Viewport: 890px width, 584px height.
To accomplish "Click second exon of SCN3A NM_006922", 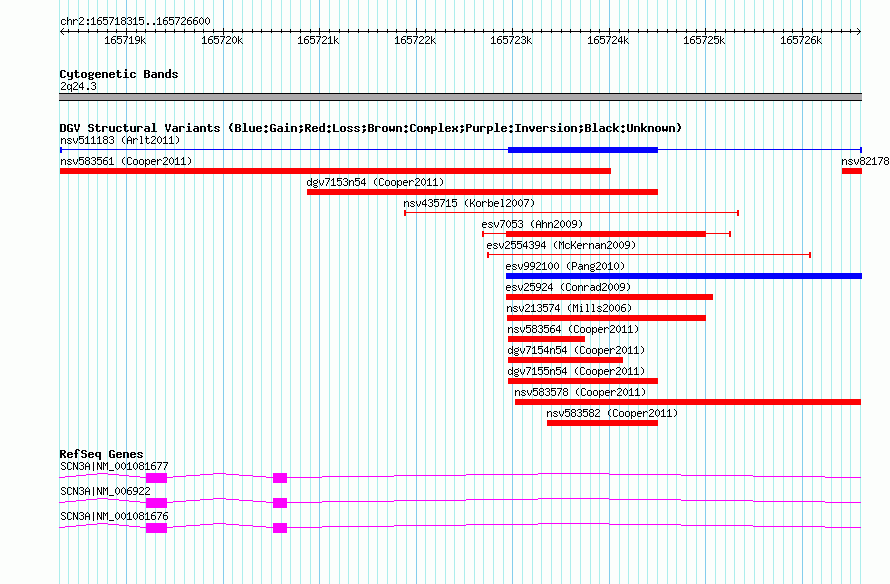I will click(x=280, y=503).
